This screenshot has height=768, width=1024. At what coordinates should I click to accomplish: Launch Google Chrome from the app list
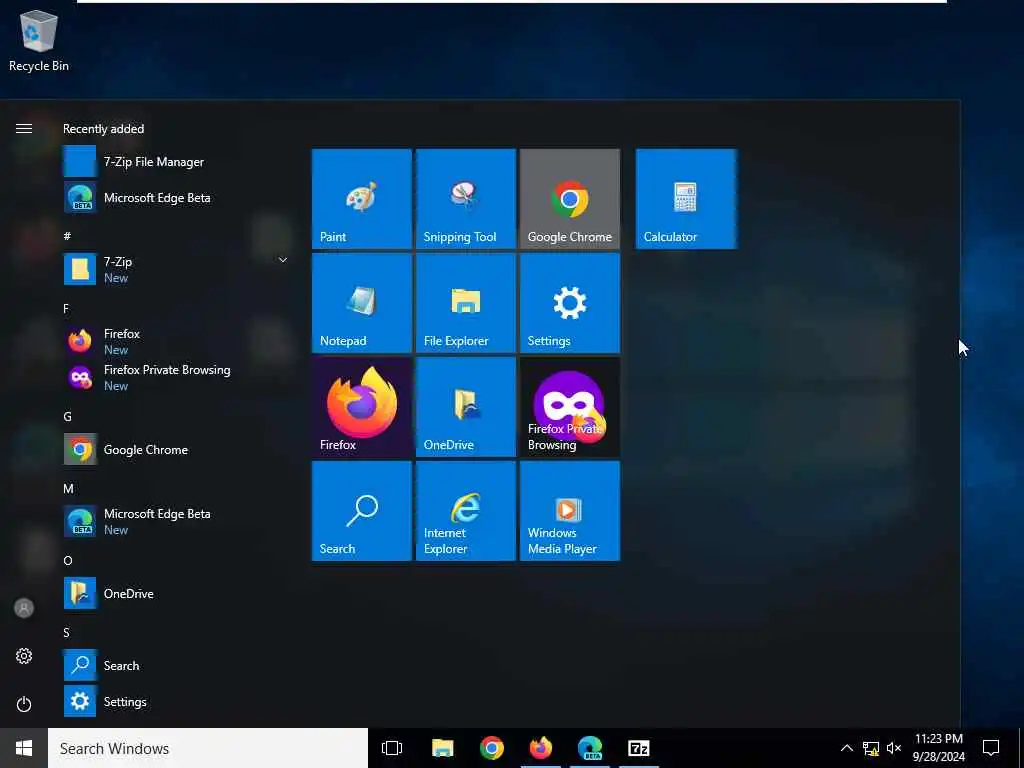pyautogui.click(x=176, y=449)
